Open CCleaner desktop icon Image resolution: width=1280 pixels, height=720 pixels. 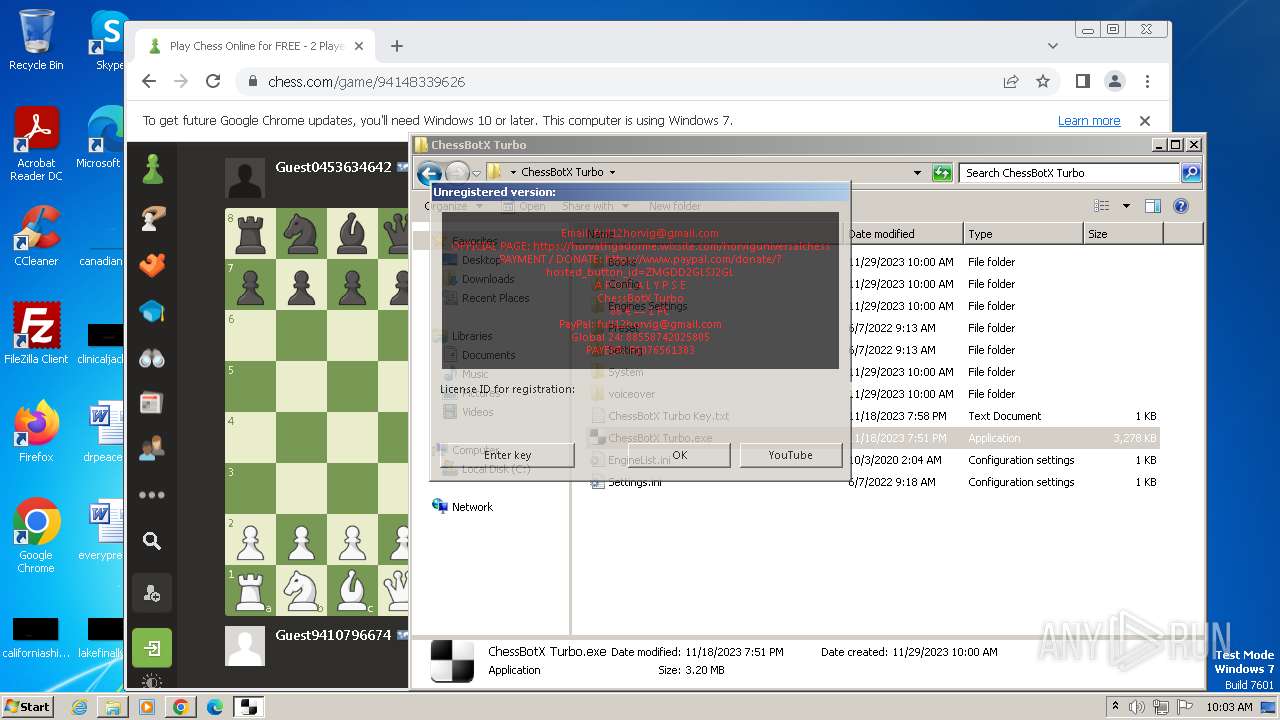pos(36,236)
